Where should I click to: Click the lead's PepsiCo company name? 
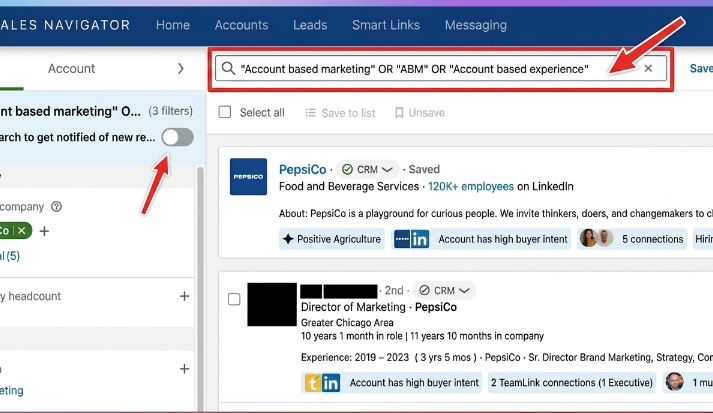(436, 307)
